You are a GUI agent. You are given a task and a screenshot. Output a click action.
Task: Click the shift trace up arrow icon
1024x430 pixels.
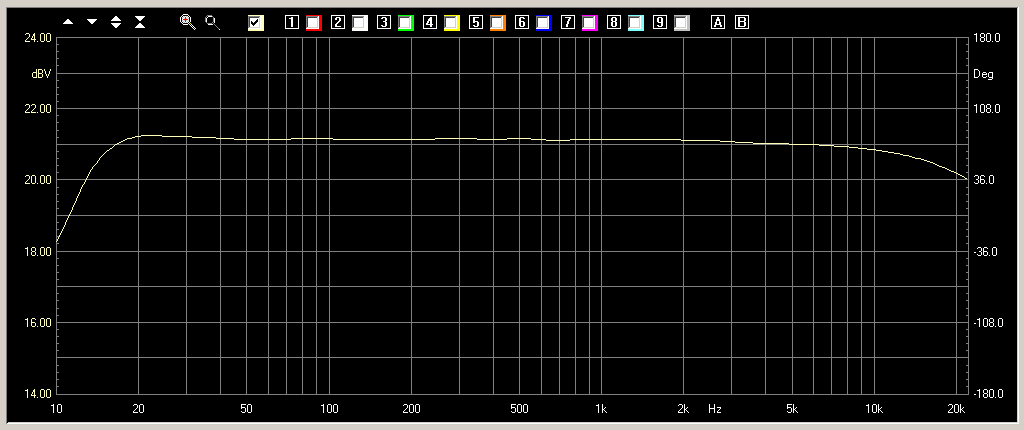(68, 22)
